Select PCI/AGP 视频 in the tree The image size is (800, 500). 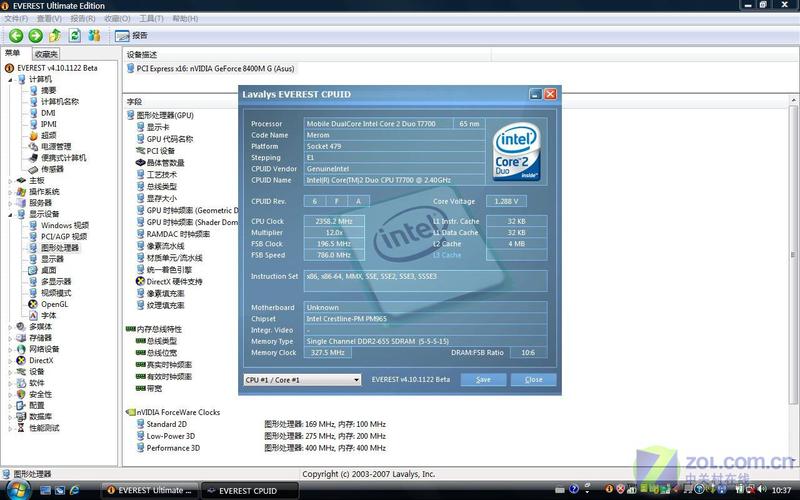[64, 236]
